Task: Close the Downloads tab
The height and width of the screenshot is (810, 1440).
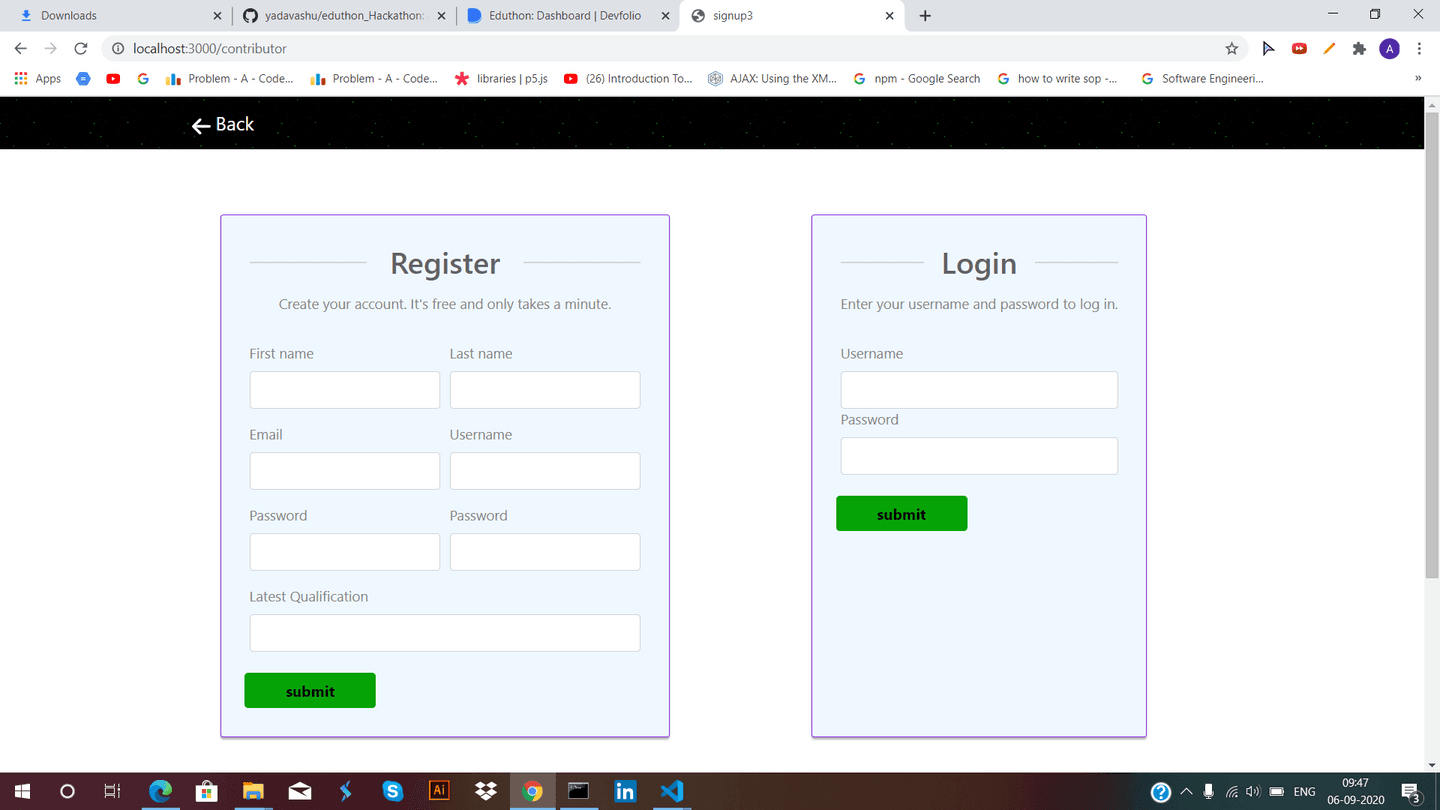Action: [218, 16]
